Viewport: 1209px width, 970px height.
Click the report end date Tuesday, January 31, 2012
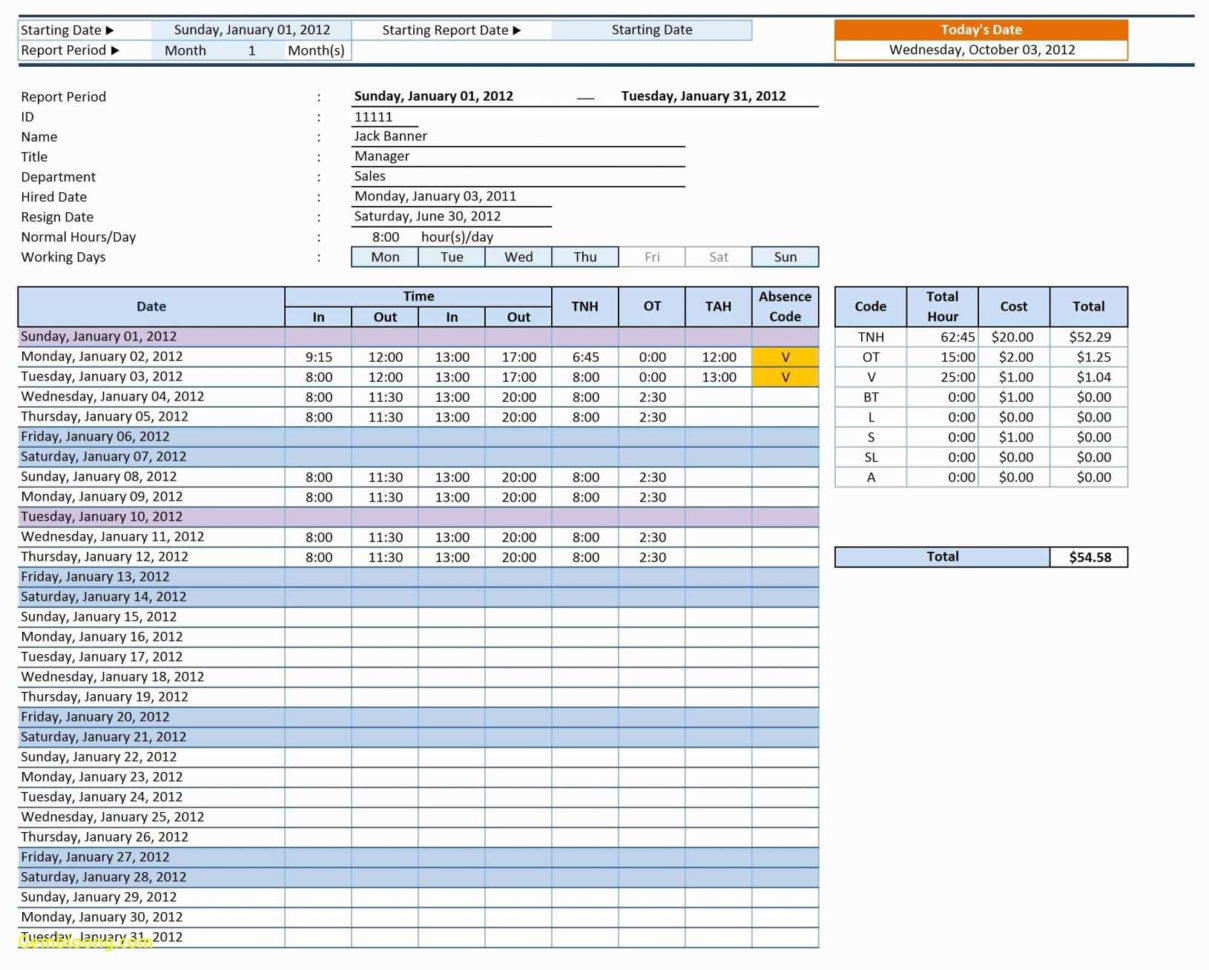(703, 96)
